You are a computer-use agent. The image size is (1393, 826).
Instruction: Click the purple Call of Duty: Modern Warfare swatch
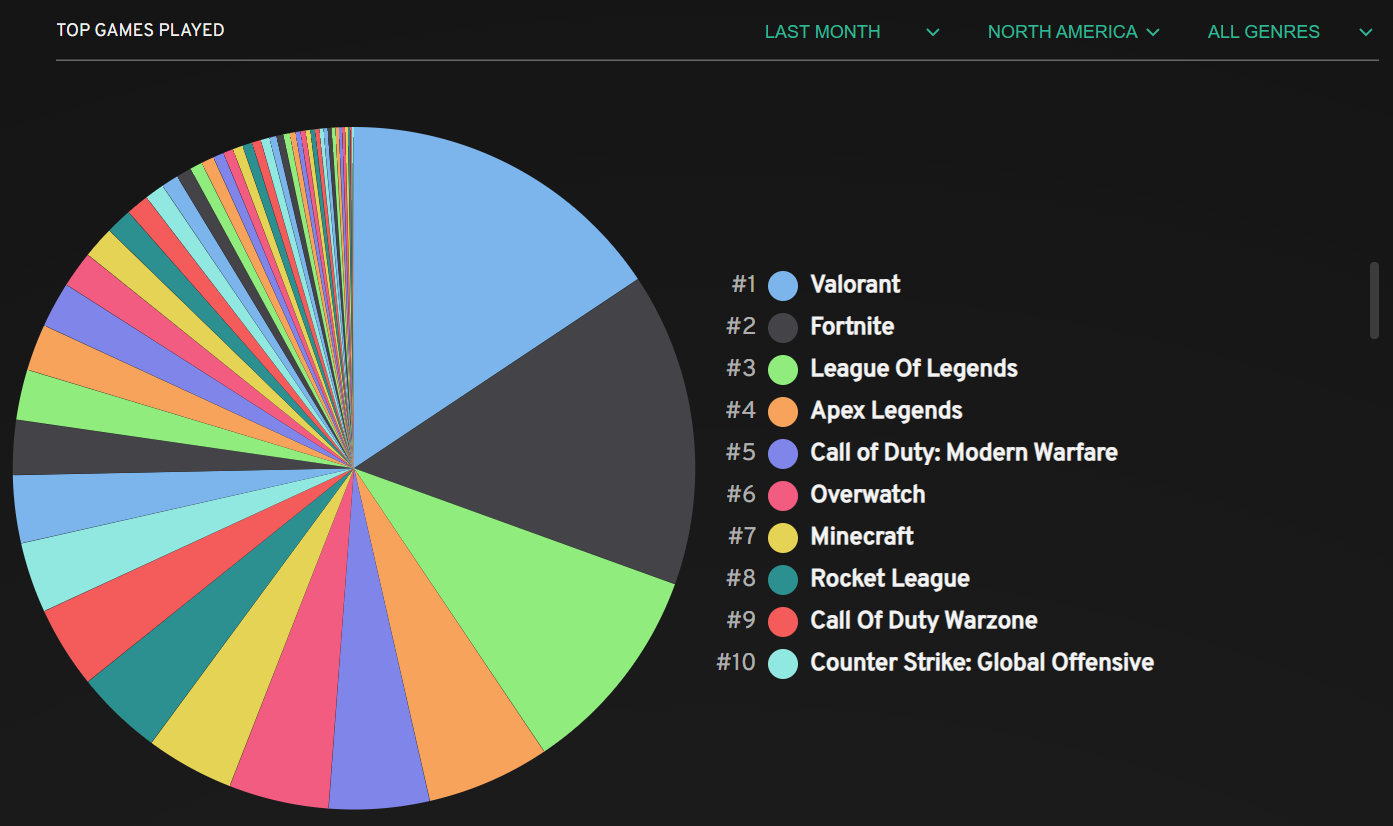tap(783, 453)
